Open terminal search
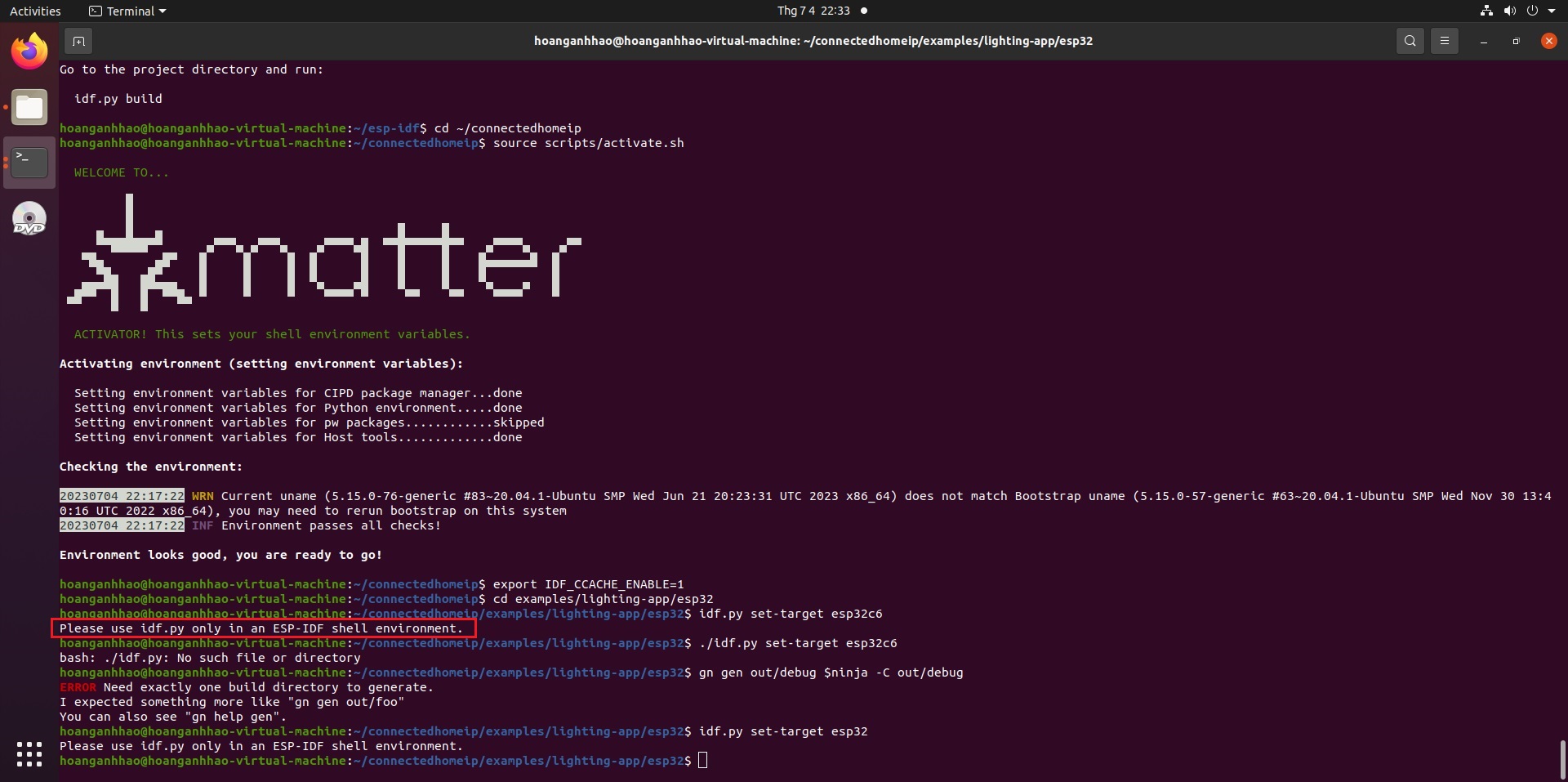 pos(1410,41)
